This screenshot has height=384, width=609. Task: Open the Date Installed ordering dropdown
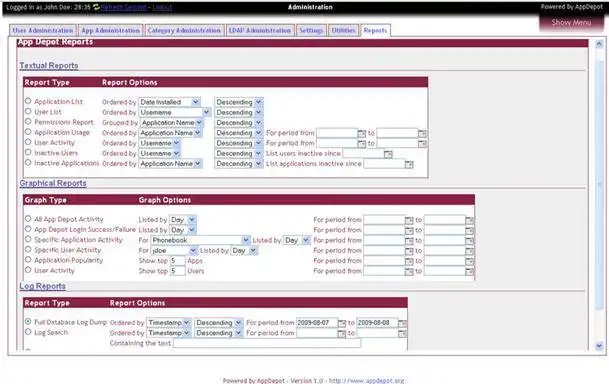[x=169, y=102]
